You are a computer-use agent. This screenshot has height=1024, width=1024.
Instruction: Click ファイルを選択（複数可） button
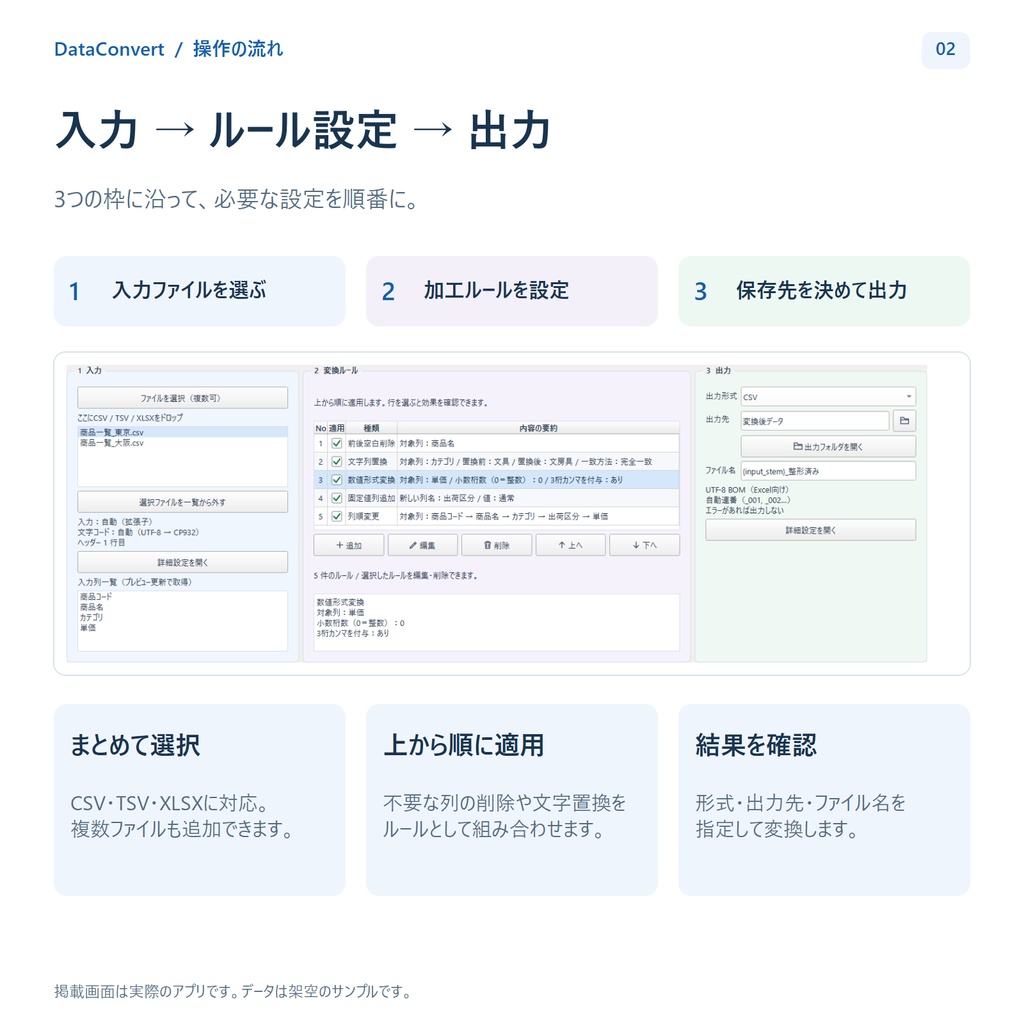coord(182,398)
